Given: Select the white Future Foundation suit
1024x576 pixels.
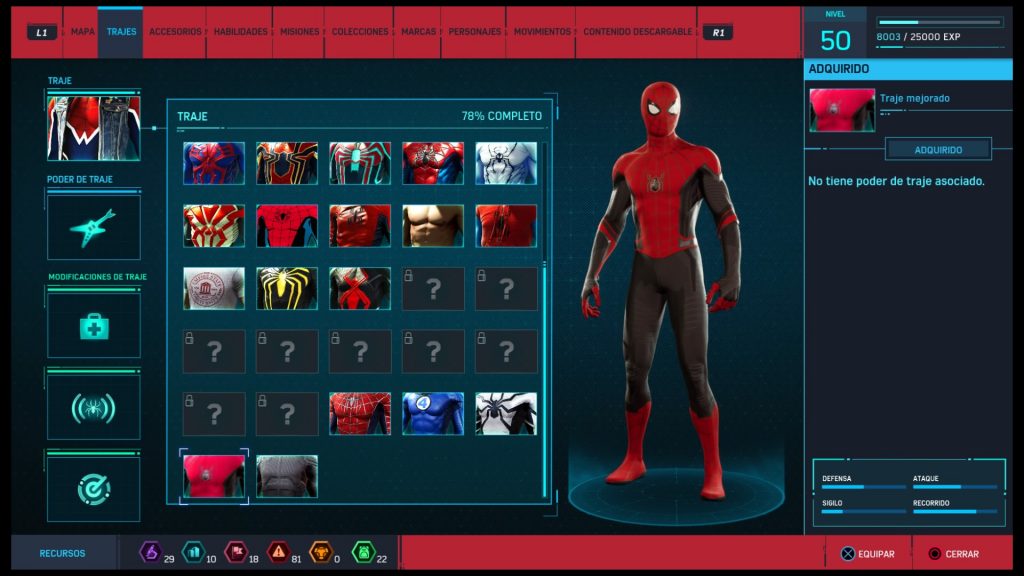Looking at the screenshot, I should (506, 414).
